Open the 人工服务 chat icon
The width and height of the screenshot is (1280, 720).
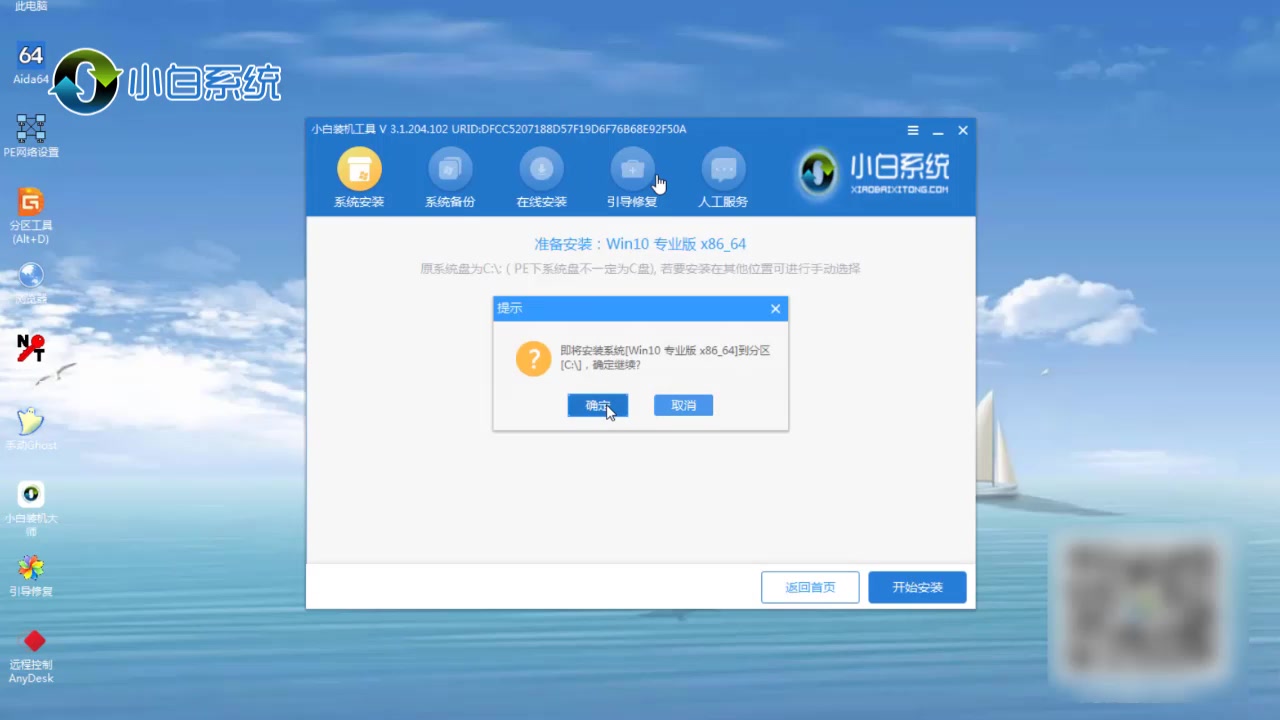coord(723,169)
